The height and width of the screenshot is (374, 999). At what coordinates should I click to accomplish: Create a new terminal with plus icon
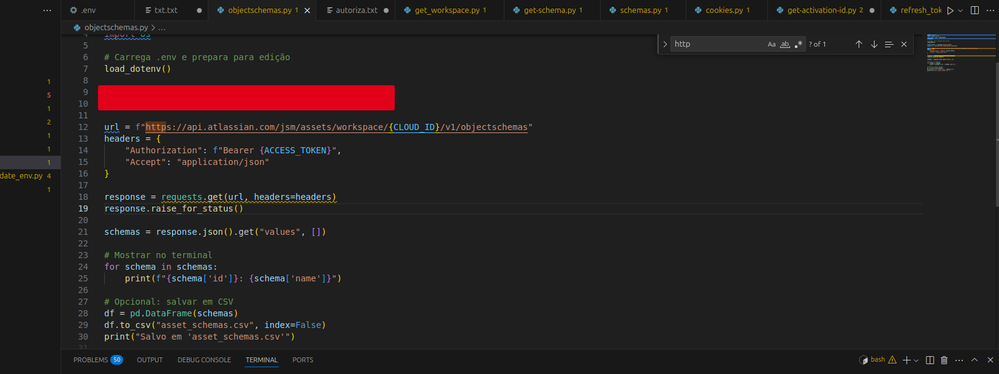coord(907,360)
